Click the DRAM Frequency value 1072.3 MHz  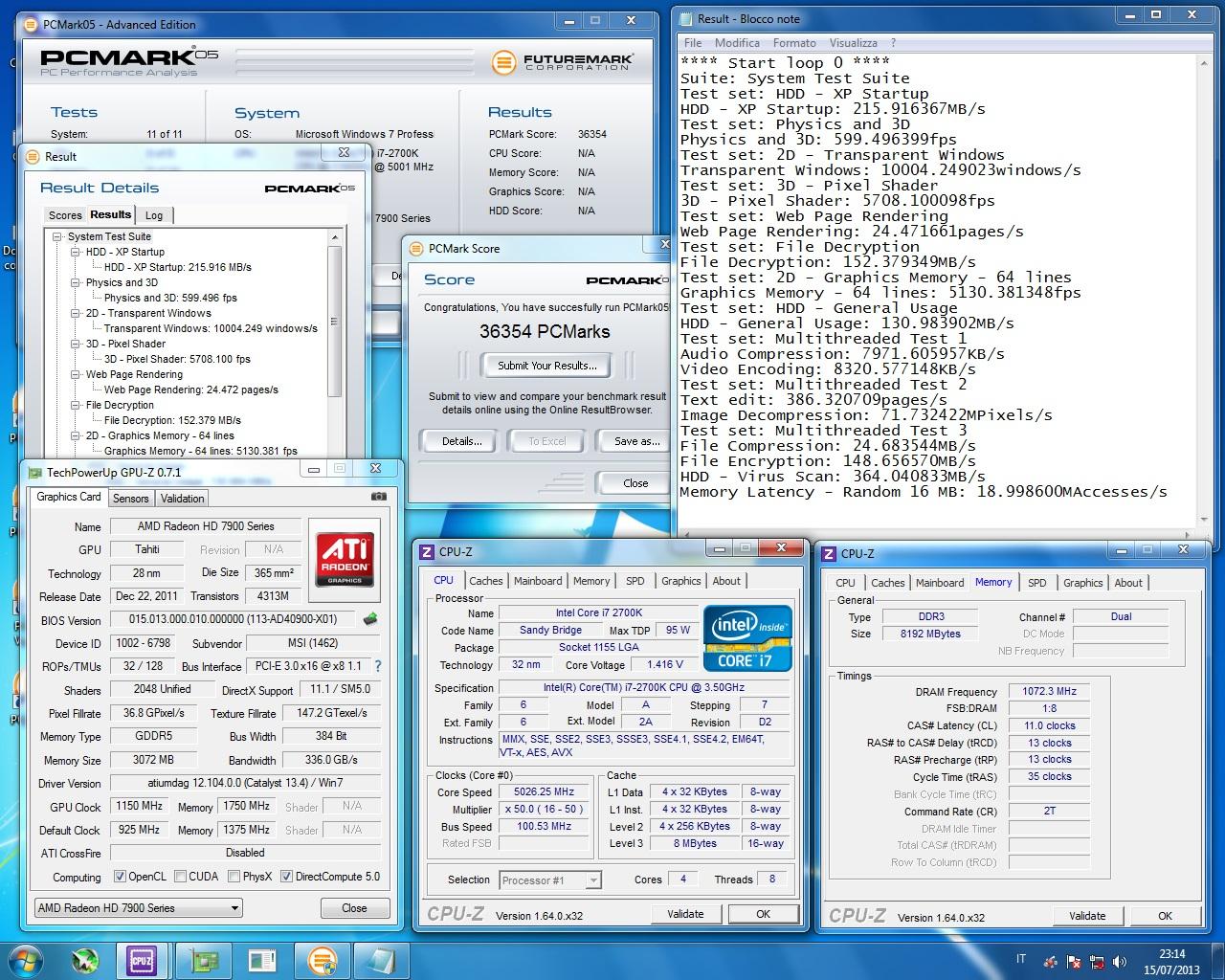1049,691
